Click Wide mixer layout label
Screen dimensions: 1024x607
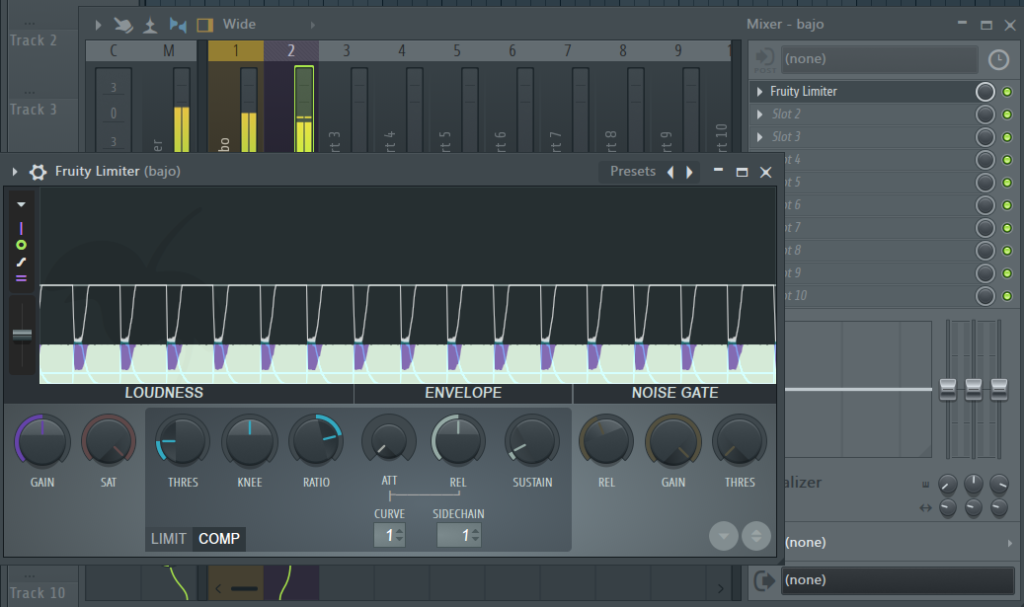pos(239,25)
